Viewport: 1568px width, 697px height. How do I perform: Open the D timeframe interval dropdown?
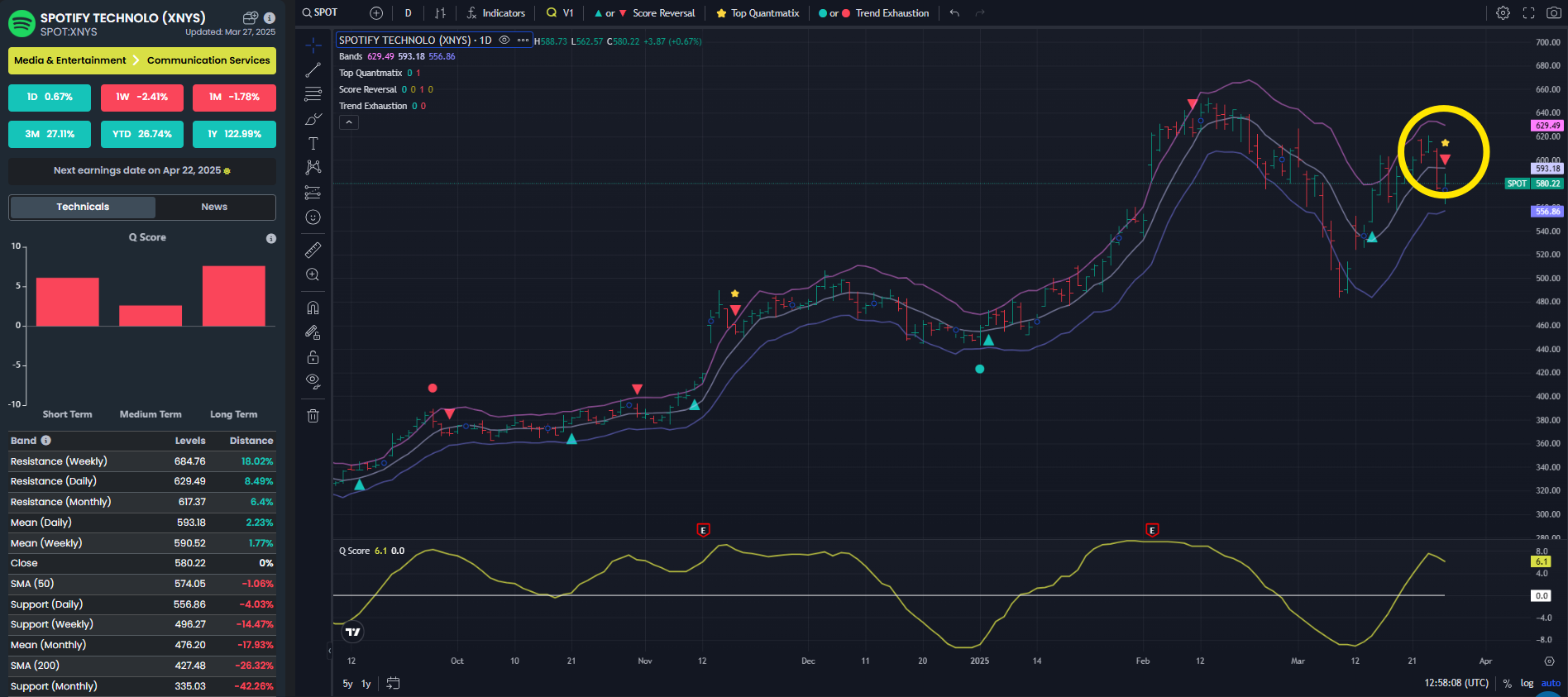408,12
